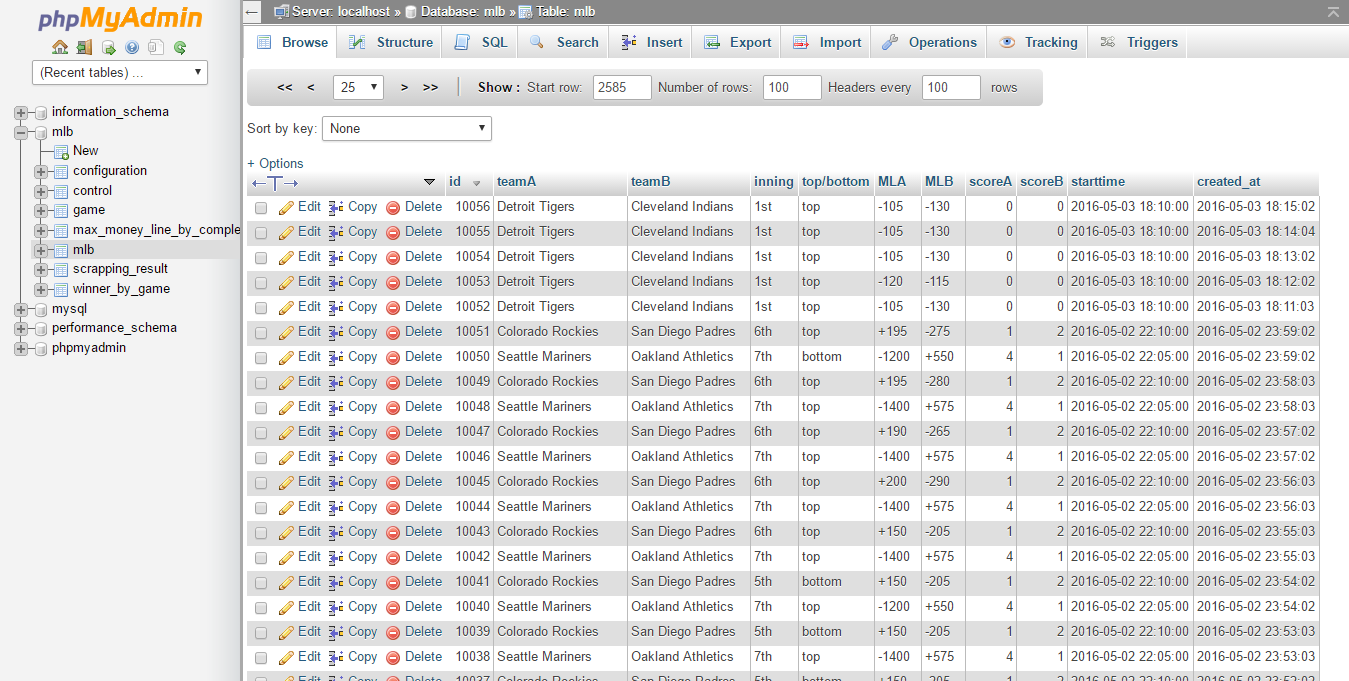Open the Query window icon
This screenshot has height=681, width=1349.
tap(108, 47)
